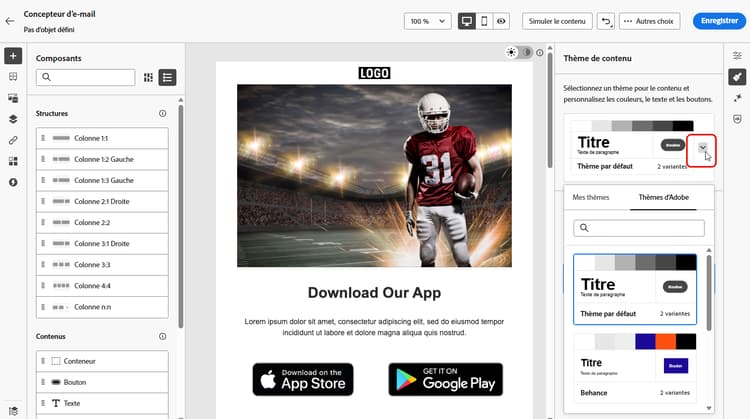Click the canvas vertical scrollbar
The image size is (750, 419).
click(x=550, y=109)
